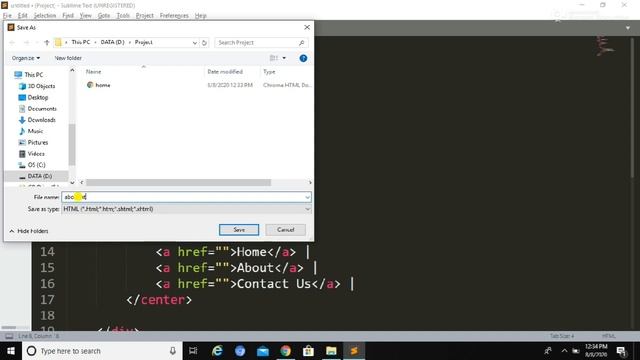Open the File name history dropdown arrow

tap(307, 197)
